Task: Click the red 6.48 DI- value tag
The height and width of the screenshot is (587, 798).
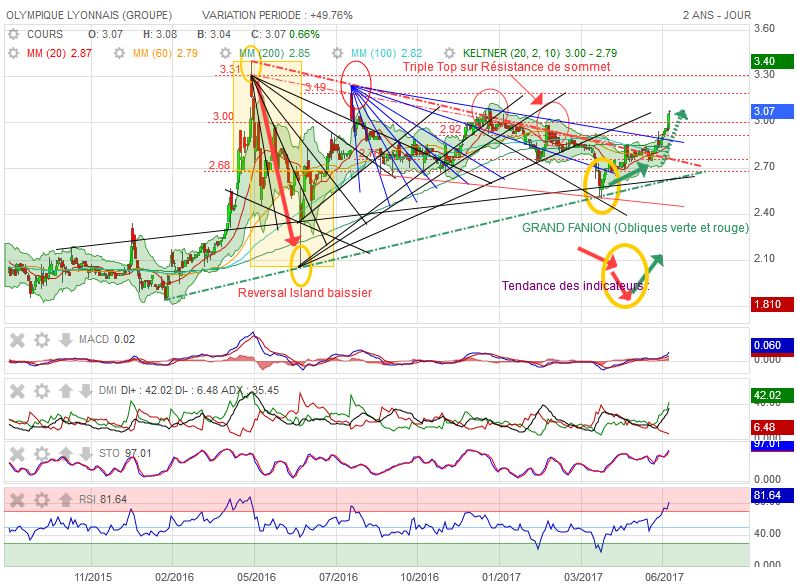Action: 772,427
